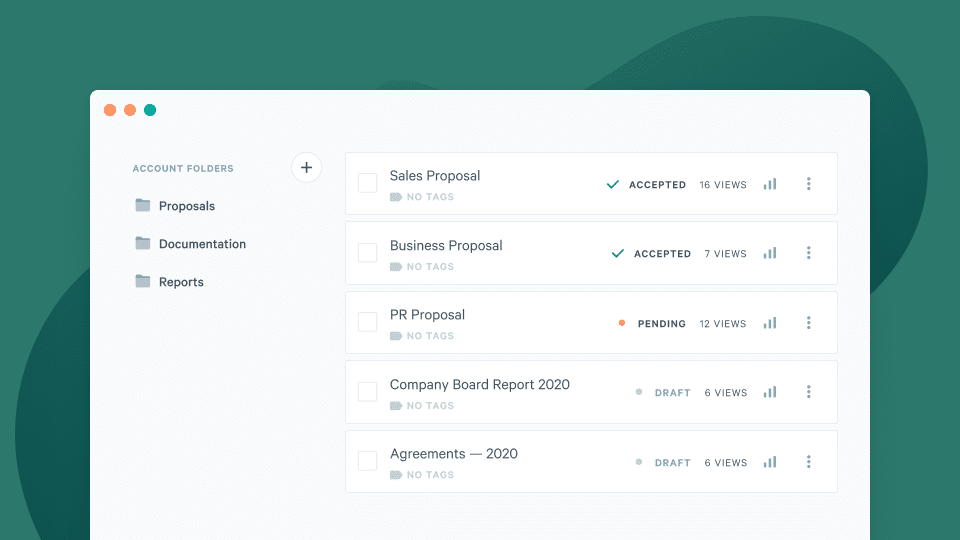Click the Pending status of PR Proposal

click(661, 324)
